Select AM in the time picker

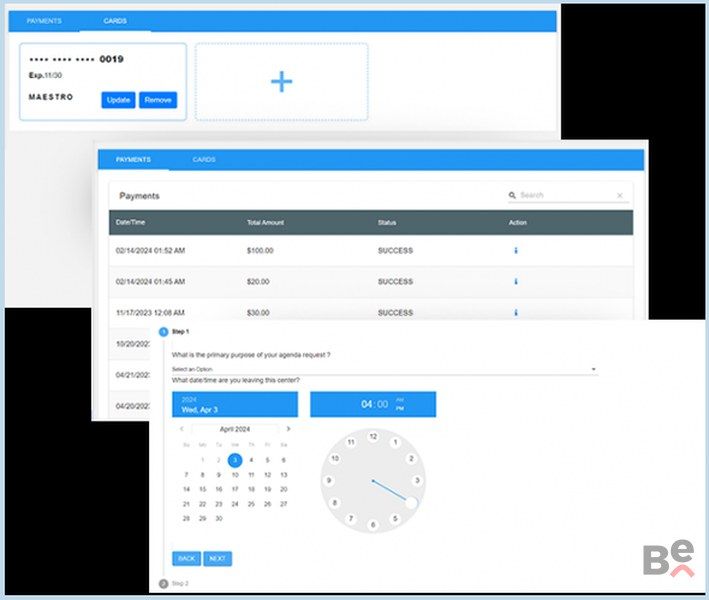[x=401, y=400]
